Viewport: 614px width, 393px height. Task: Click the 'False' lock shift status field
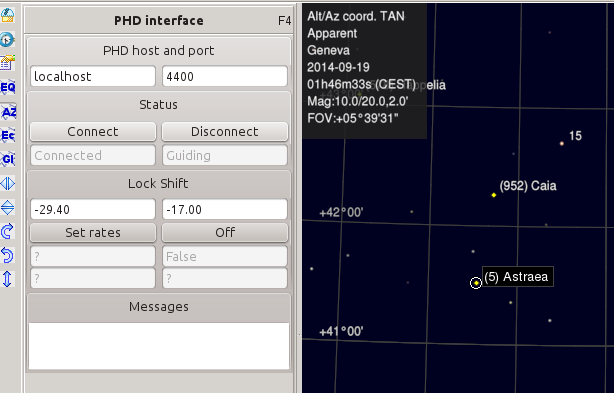225,256
